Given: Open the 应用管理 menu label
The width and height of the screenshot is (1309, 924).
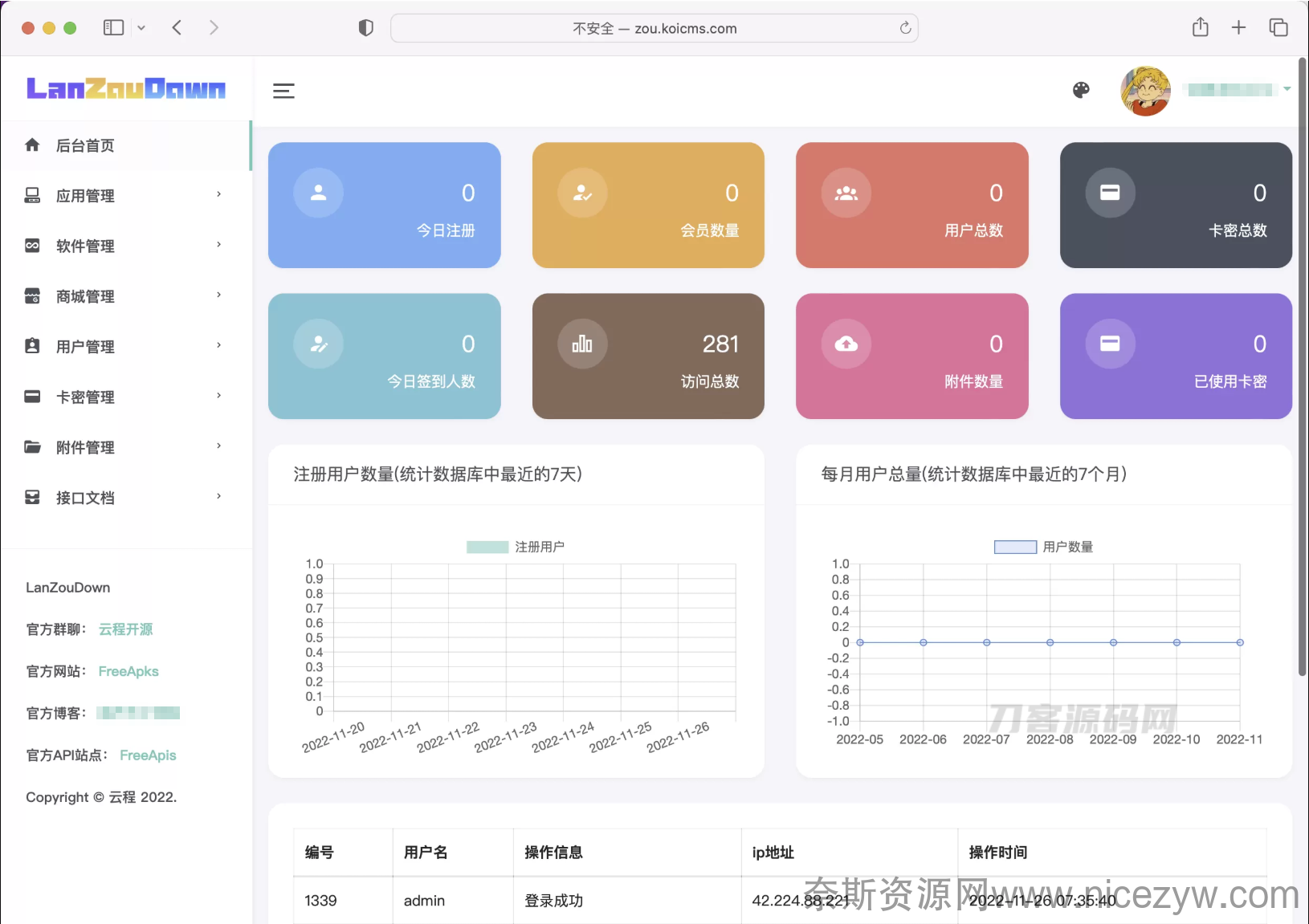Looking at the screenshot, I should click(85, 196).
